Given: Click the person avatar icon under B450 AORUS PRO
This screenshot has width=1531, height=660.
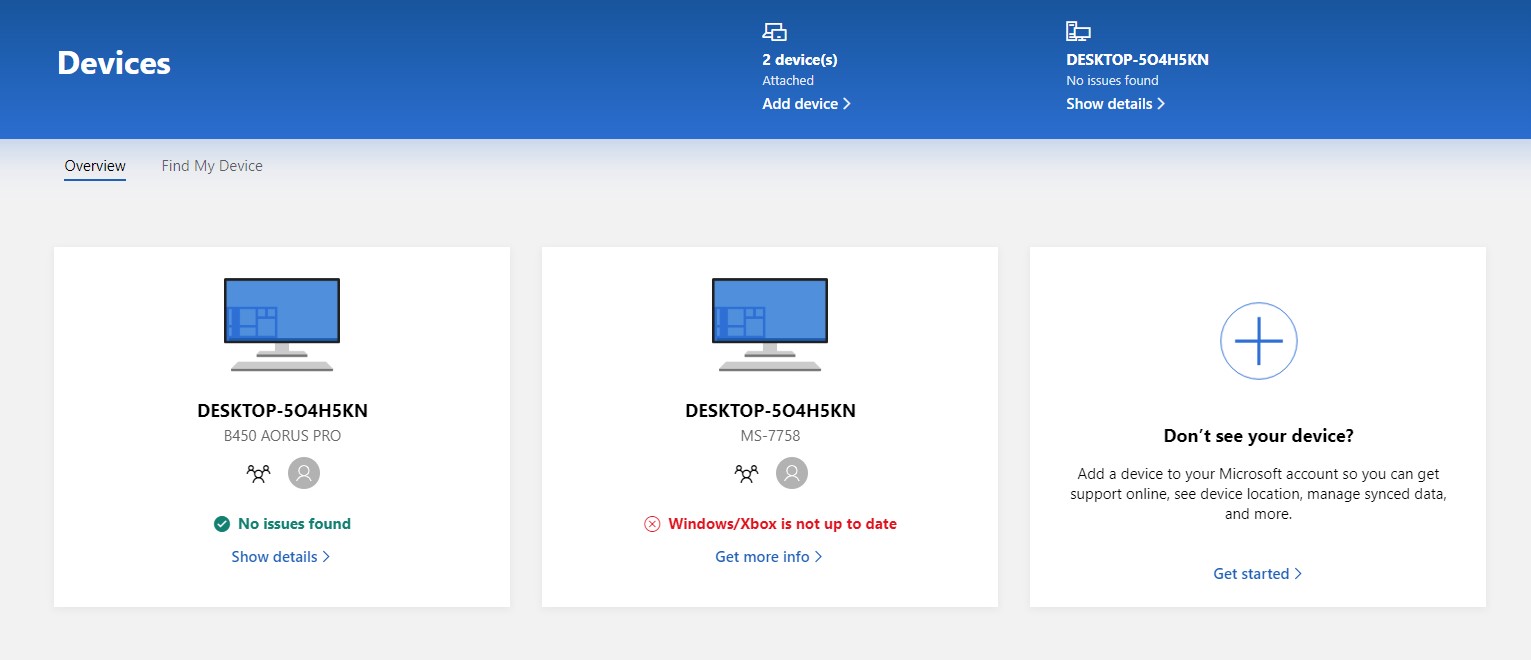Looking at the screenshot, I should [304, 472].
